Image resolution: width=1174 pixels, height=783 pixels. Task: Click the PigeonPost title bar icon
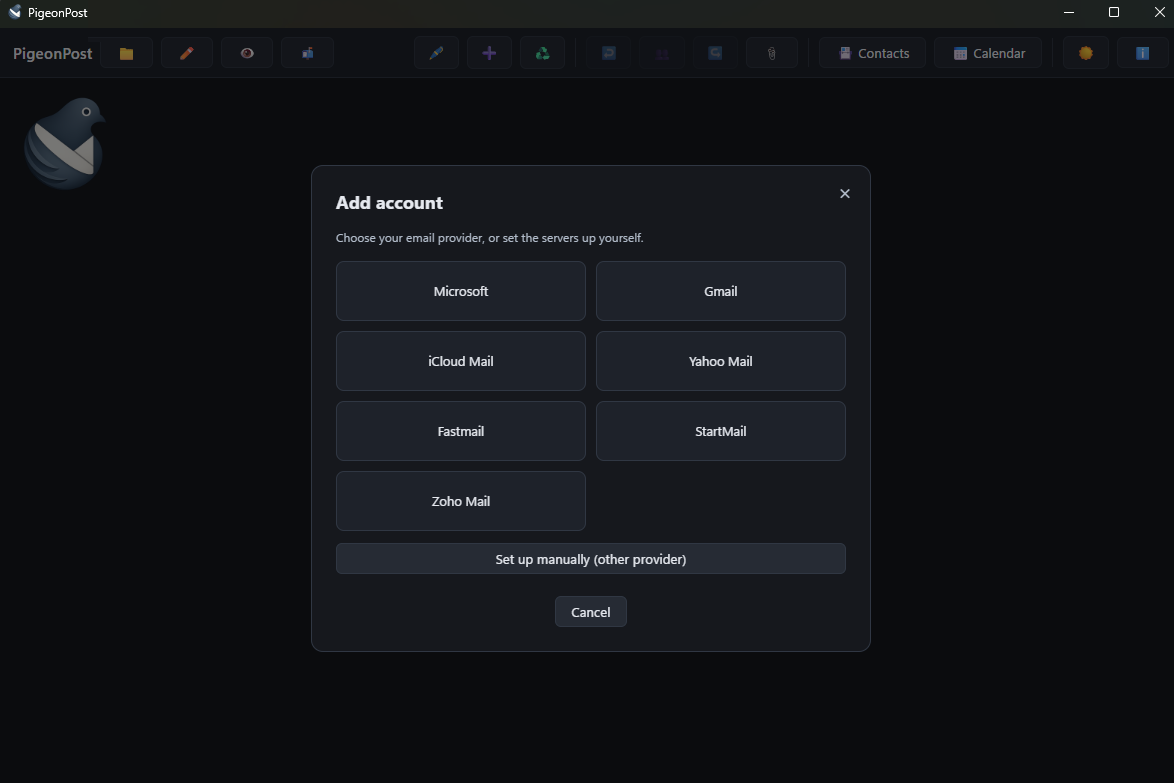(x=14, y=12)
